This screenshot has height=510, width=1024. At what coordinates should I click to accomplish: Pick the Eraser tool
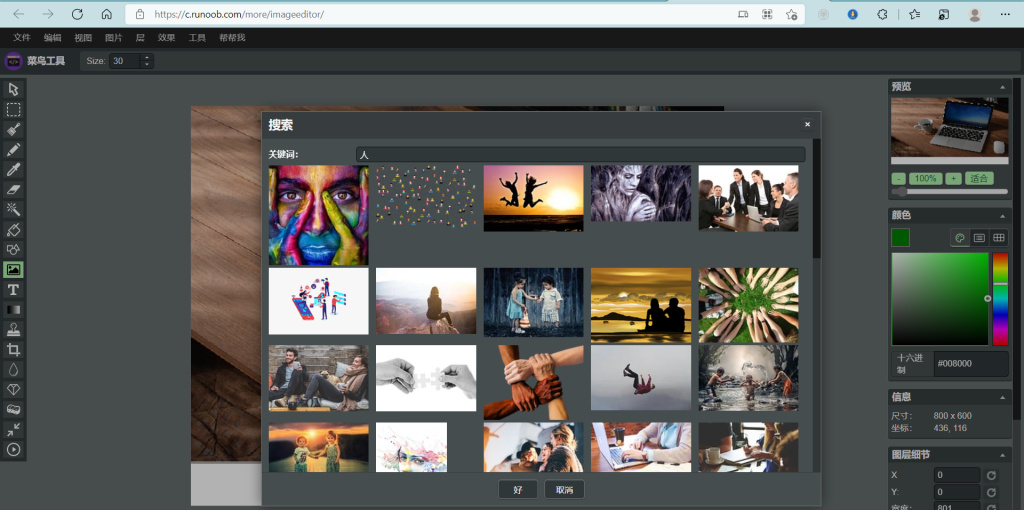tap(14, 190)
